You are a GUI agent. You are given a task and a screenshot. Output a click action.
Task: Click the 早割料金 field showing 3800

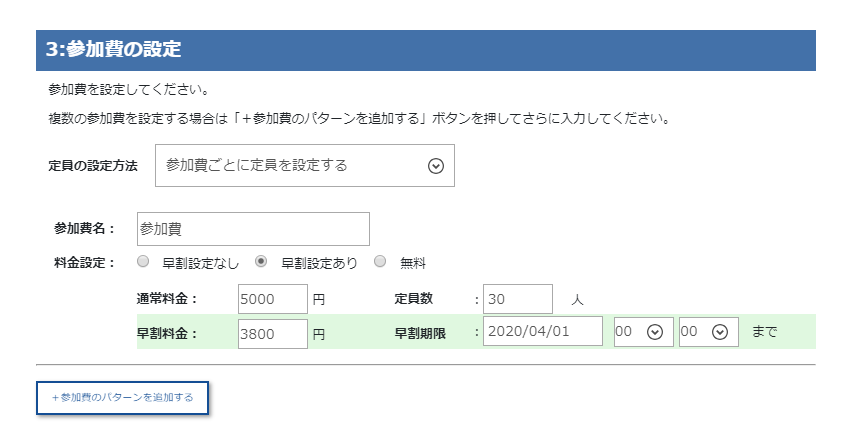click(x=273, y=334)
